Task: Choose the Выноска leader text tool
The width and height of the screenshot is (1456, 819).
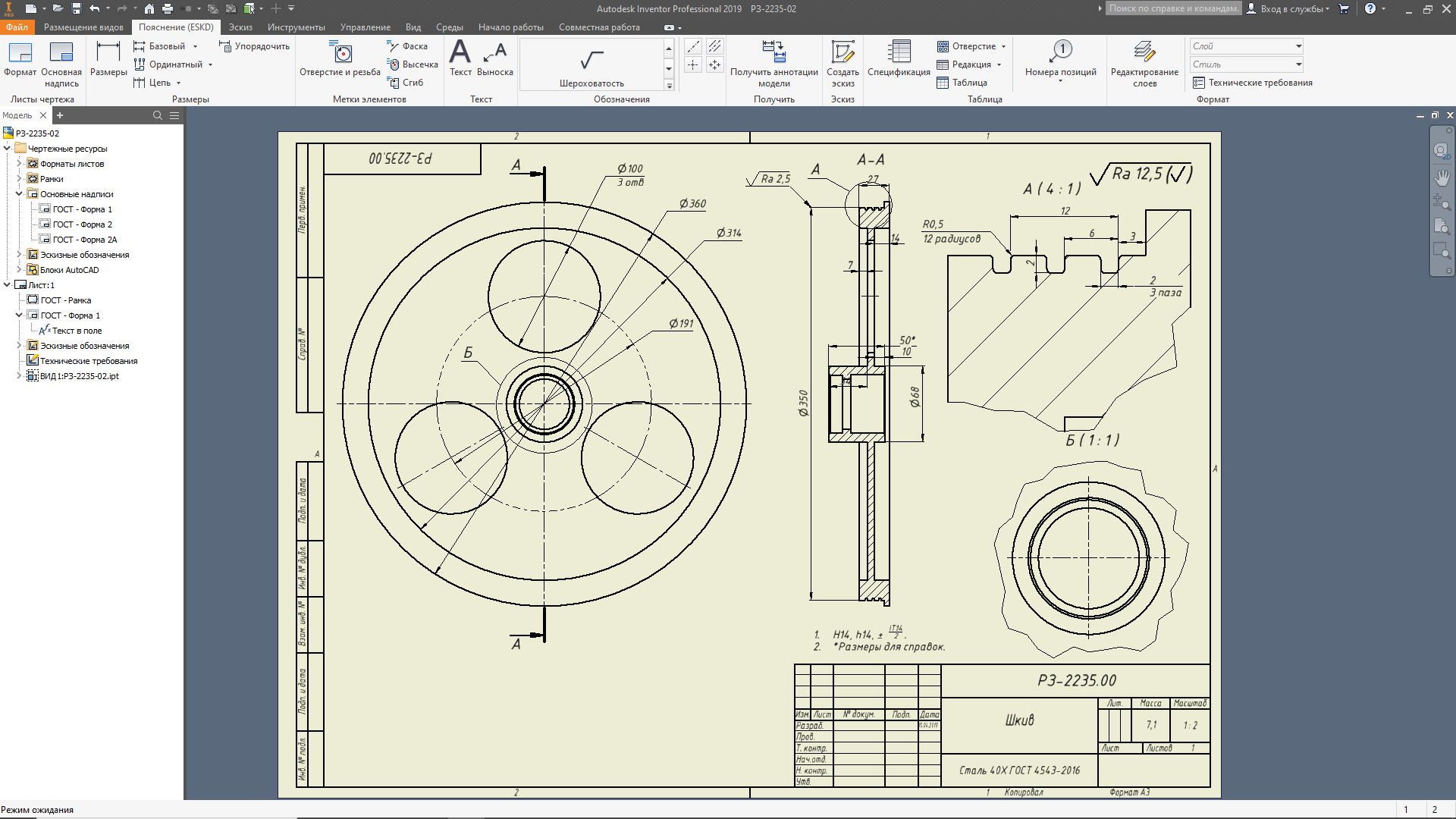Action: pos(495,53)
